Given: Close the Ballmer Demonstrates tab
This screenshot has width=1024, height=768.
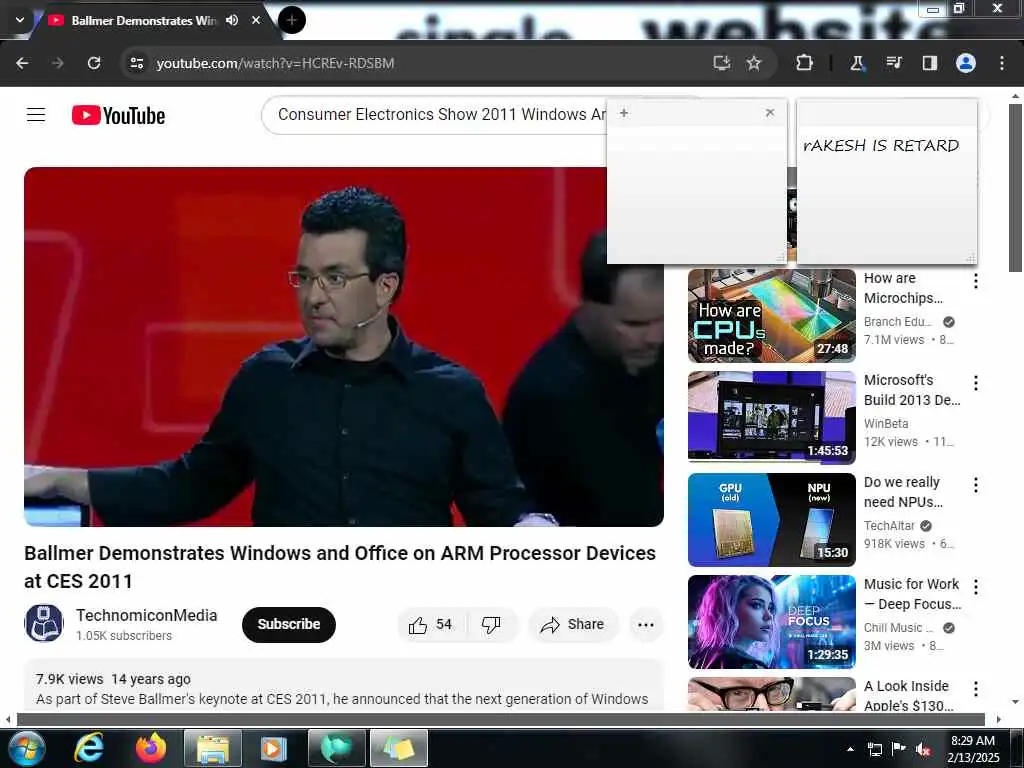Looking at the screenshot, I should click(x=256, y=20).
